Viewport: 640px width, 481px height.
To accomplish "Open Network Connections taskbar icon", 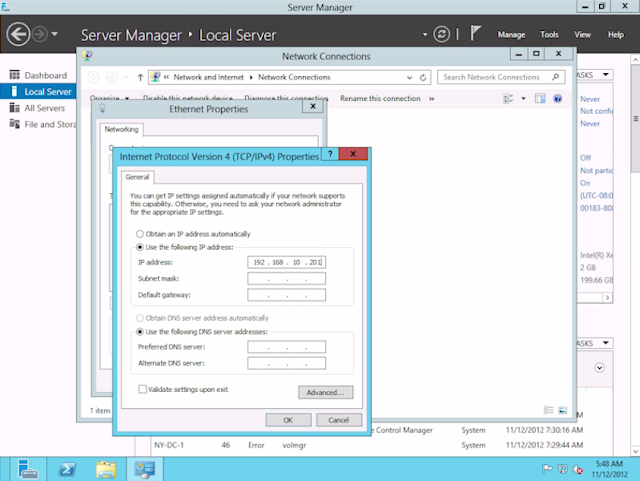I will (145, 469).
